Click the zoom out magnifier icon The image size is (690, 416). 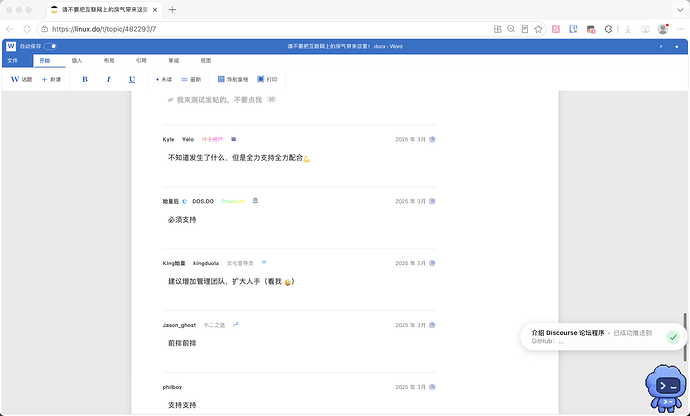click(511, 29)
